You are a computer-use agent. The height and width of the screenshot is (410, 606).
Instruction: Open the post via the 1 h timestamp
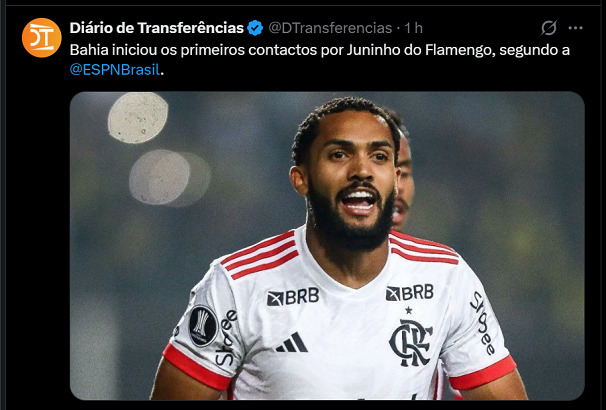(414, 28)
